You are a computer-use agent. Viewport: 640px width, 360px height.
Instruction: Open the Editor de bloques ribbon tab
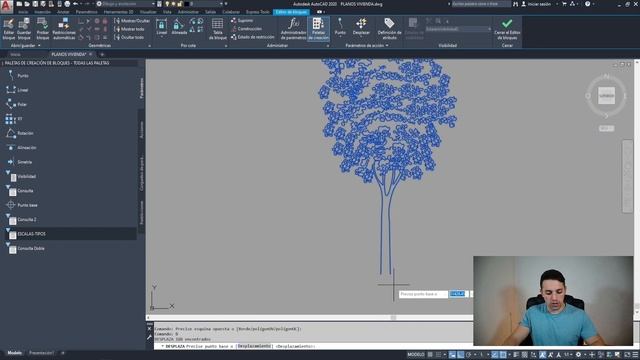[291, 12]
